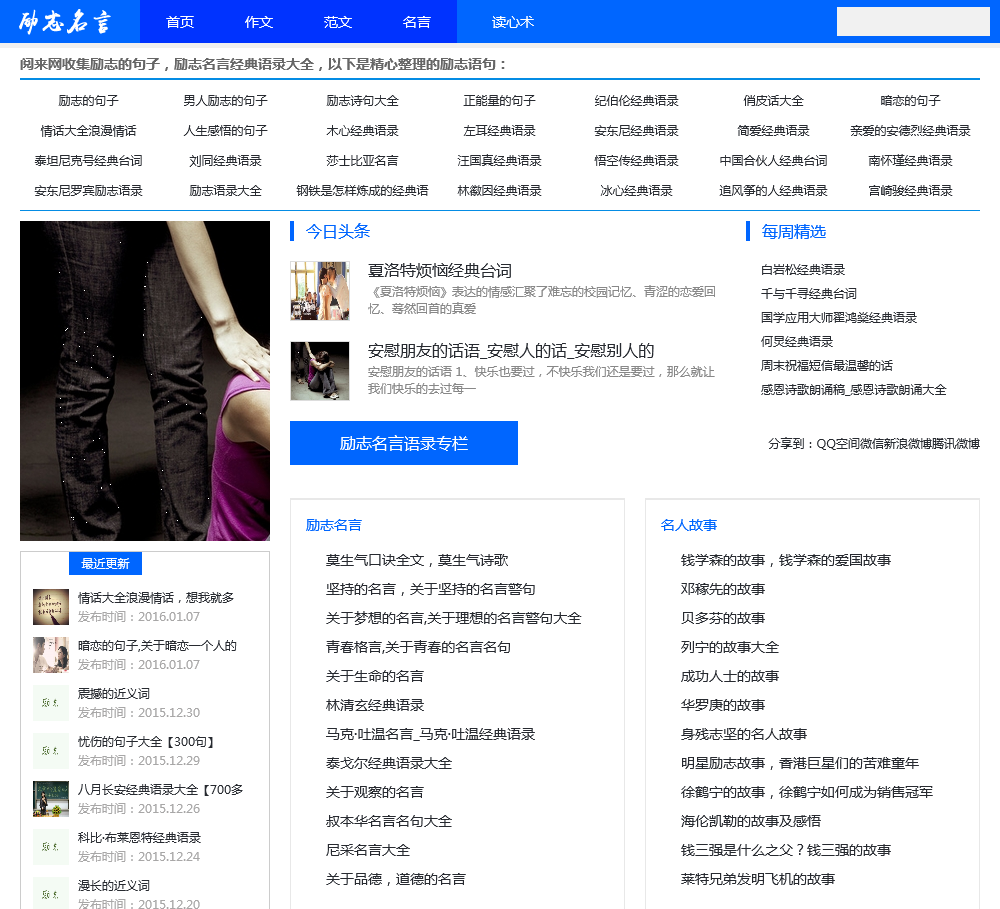
Task: Click the 励志名言语录专栏 button
Action: click(404, 443)
